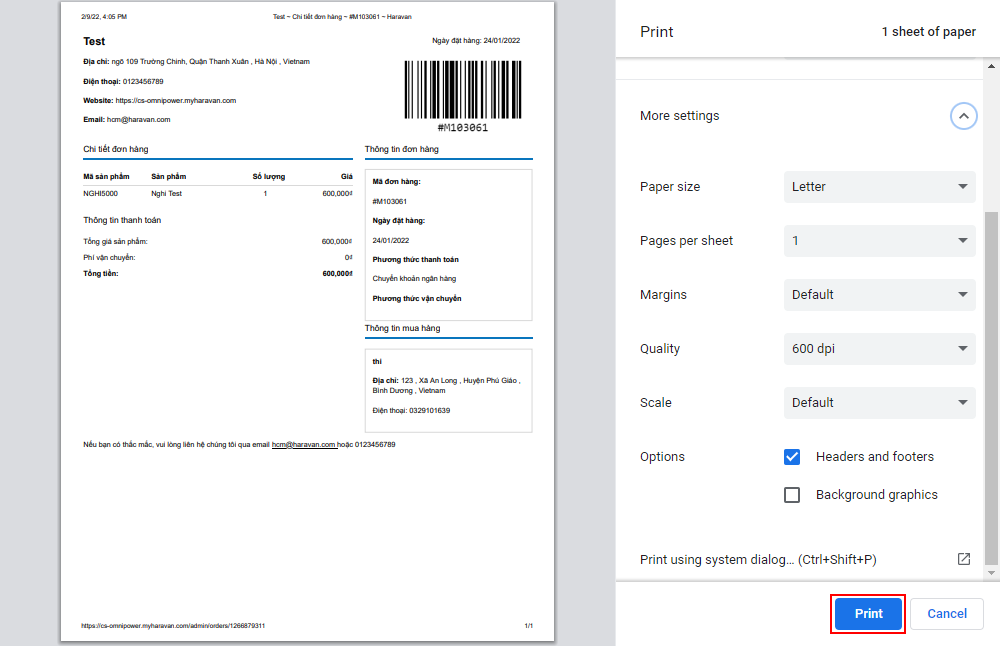1000x646 pixels.
Task: Click the barcode image in print preview
Action: pos(462,91)
